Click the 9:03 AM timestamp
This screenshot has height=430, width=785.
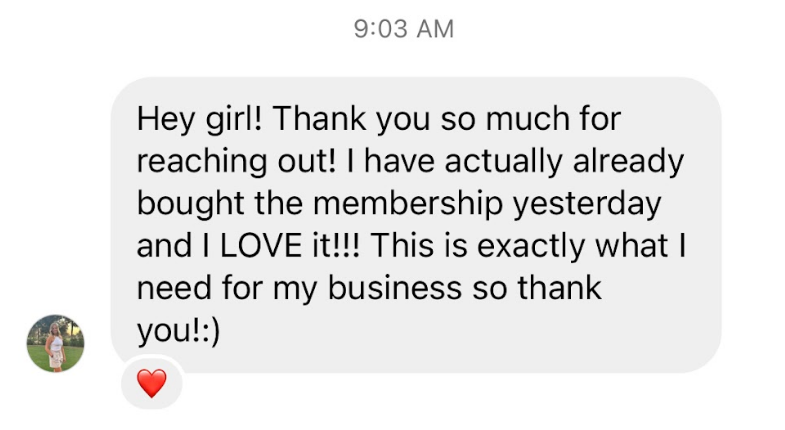click(x=403, y=30)
